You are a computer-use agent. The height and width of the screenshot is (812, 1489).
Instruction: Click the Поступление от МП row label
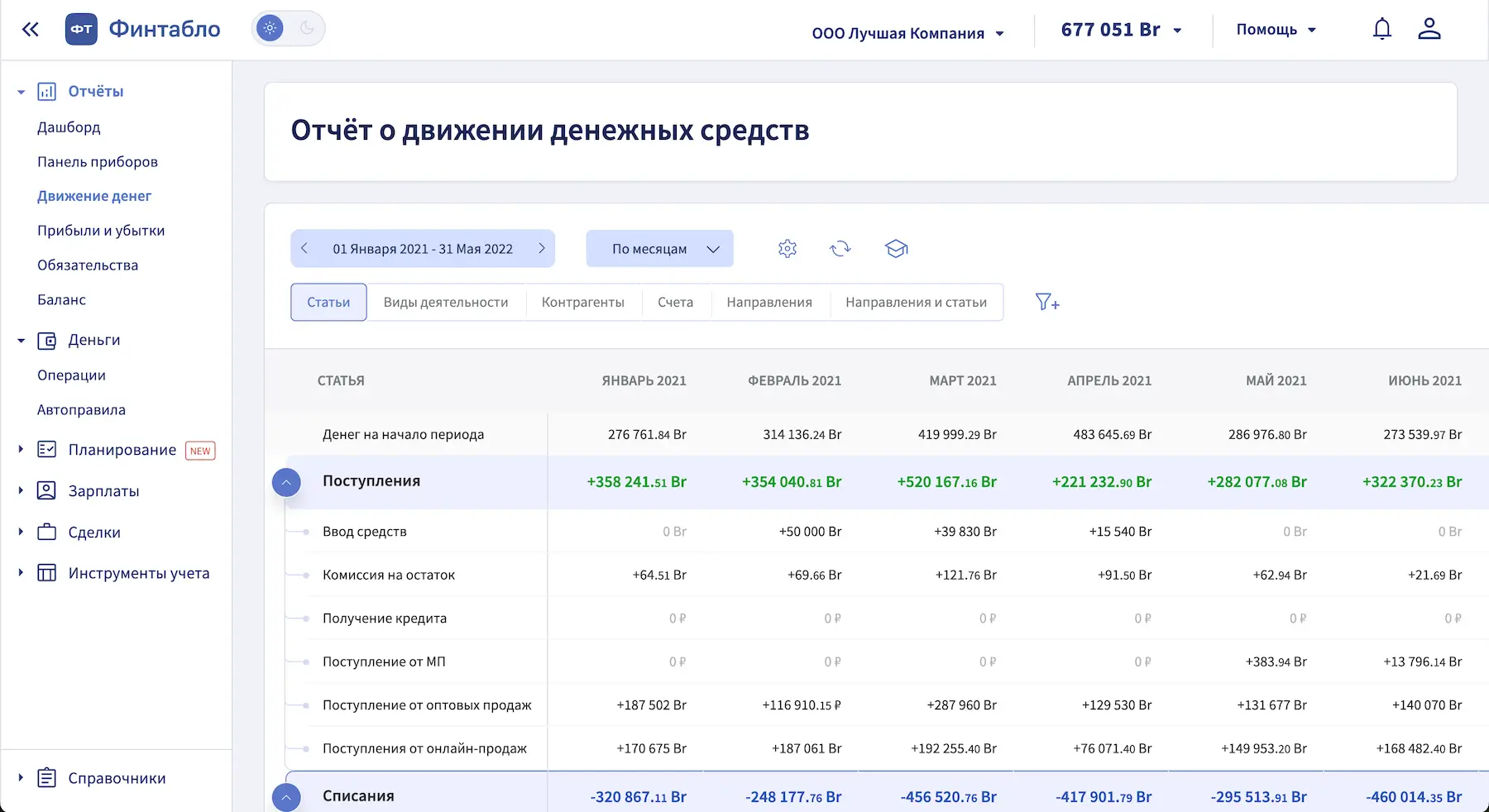click(384, 662)
